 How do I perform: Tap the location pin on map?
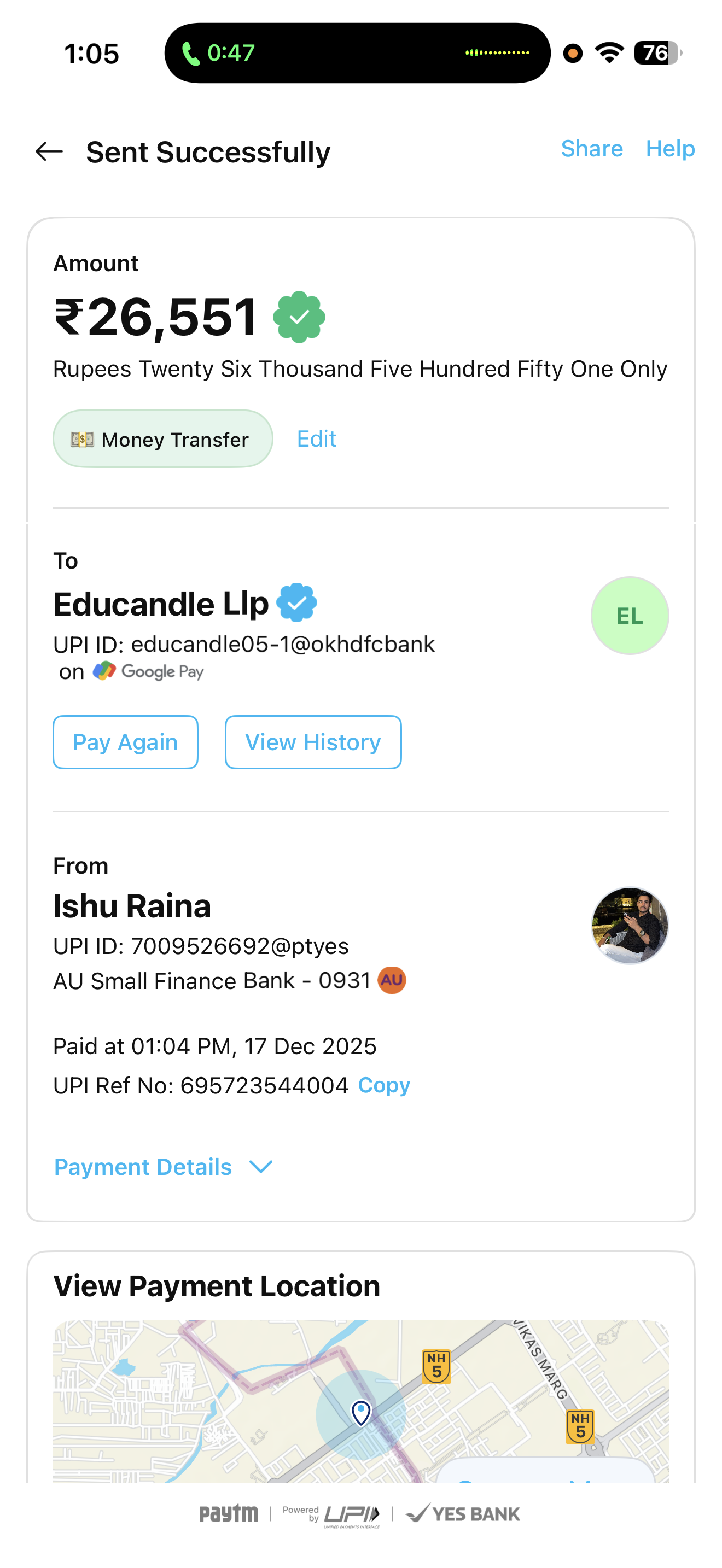pos(361,1412)
